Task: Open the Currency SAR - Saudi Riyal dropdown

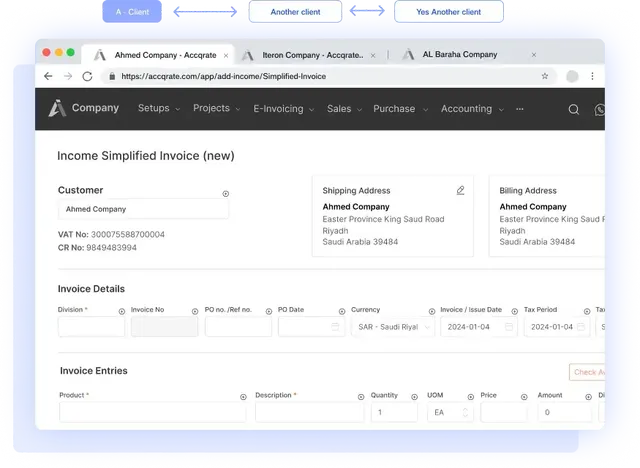Action: point(393,327)
